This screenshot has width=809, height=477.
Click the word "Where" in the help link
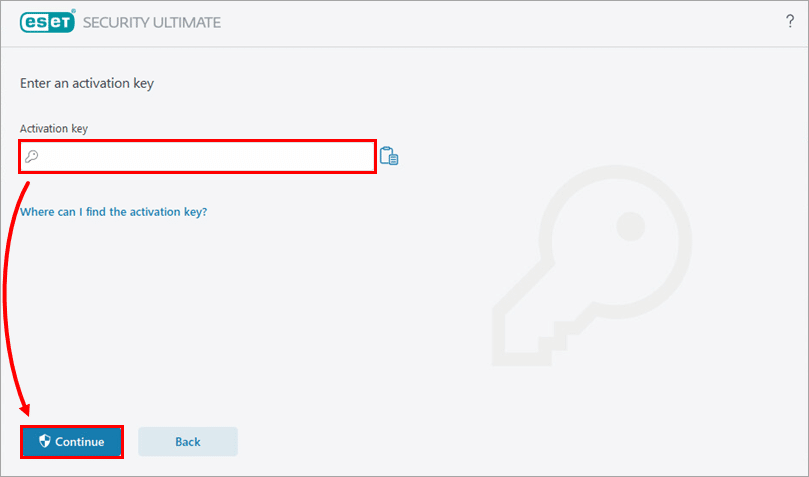tap(37, 212)
